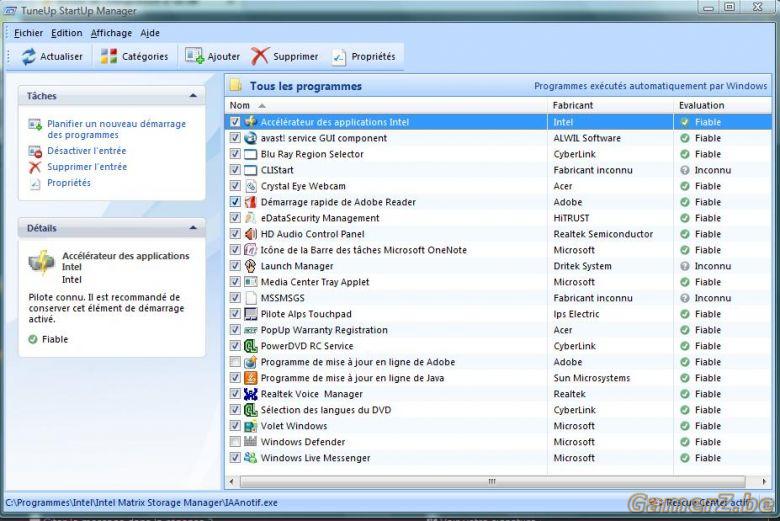Toggle the MSSMSGS checkbox

[235, 298]
